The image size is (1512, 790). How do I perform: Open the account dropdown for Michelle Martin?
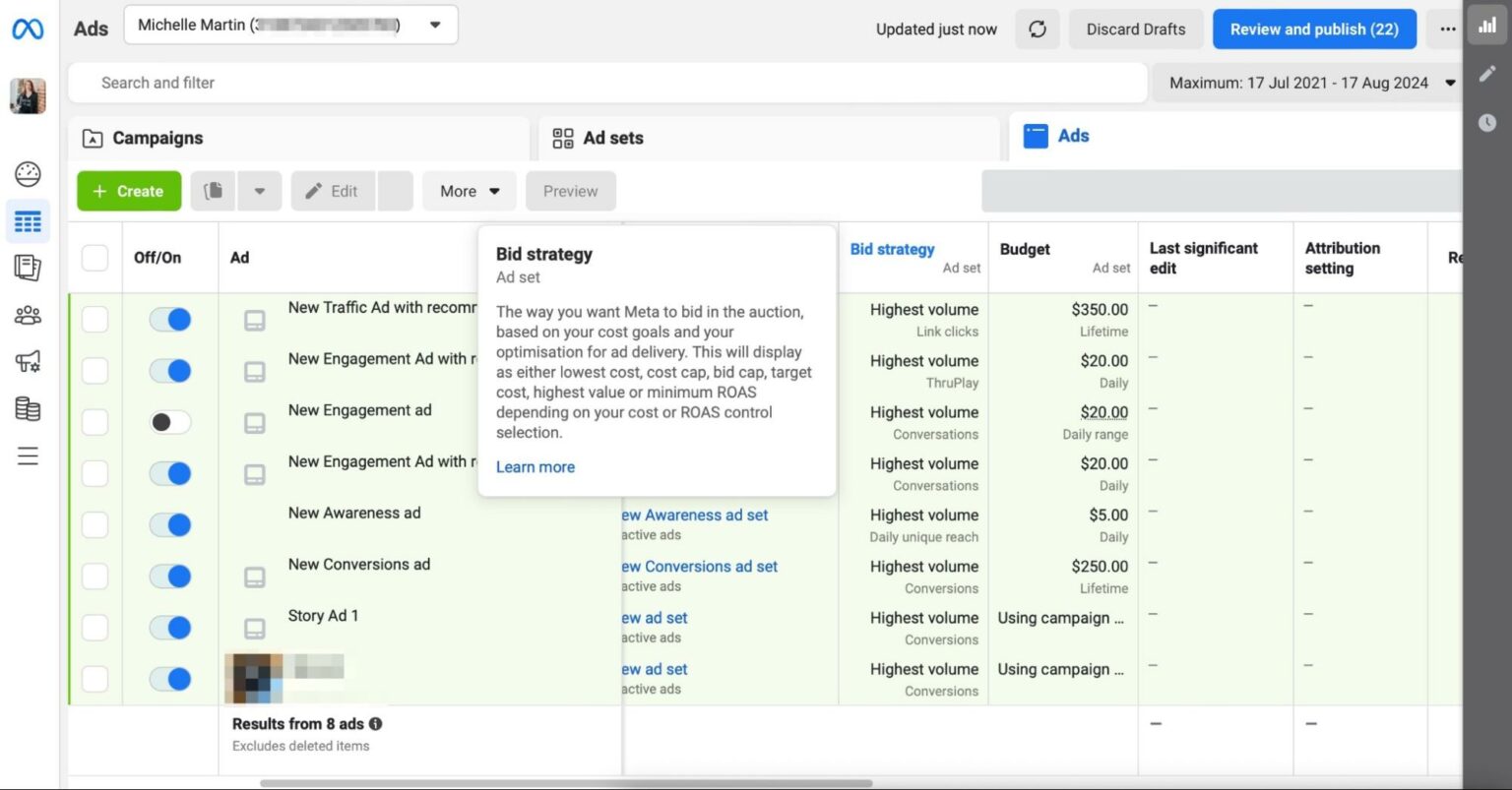click(x=434, y=25)
